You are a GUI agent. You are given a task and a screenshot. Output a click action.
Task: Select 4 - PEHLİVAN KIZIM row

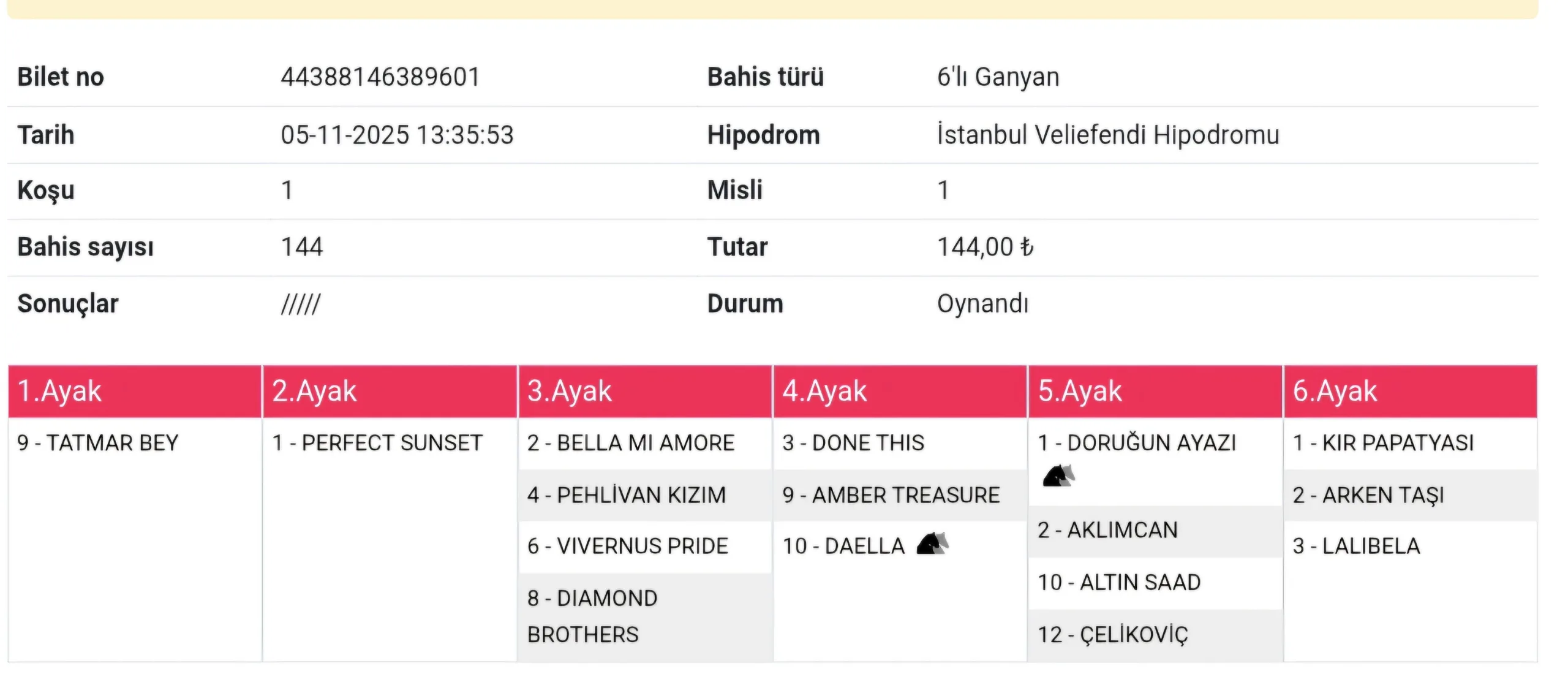627,495
